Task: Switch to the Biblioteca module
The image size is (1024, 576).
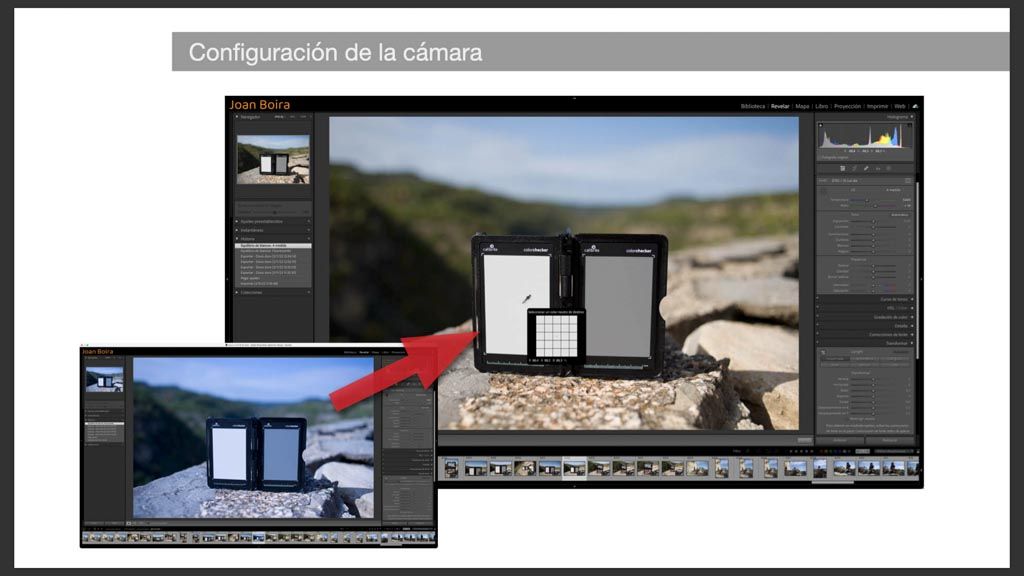Action: click(x=752, y=105)
